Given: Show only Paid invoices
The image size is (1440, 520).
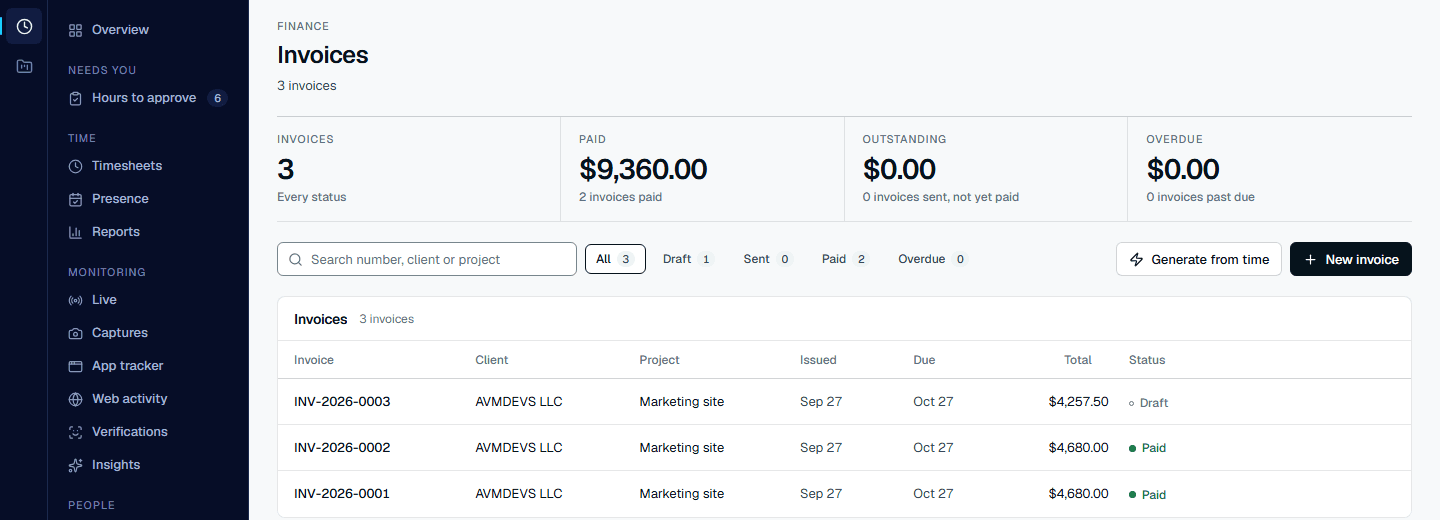Looking at the screenshot, I should tap(846, 259).
